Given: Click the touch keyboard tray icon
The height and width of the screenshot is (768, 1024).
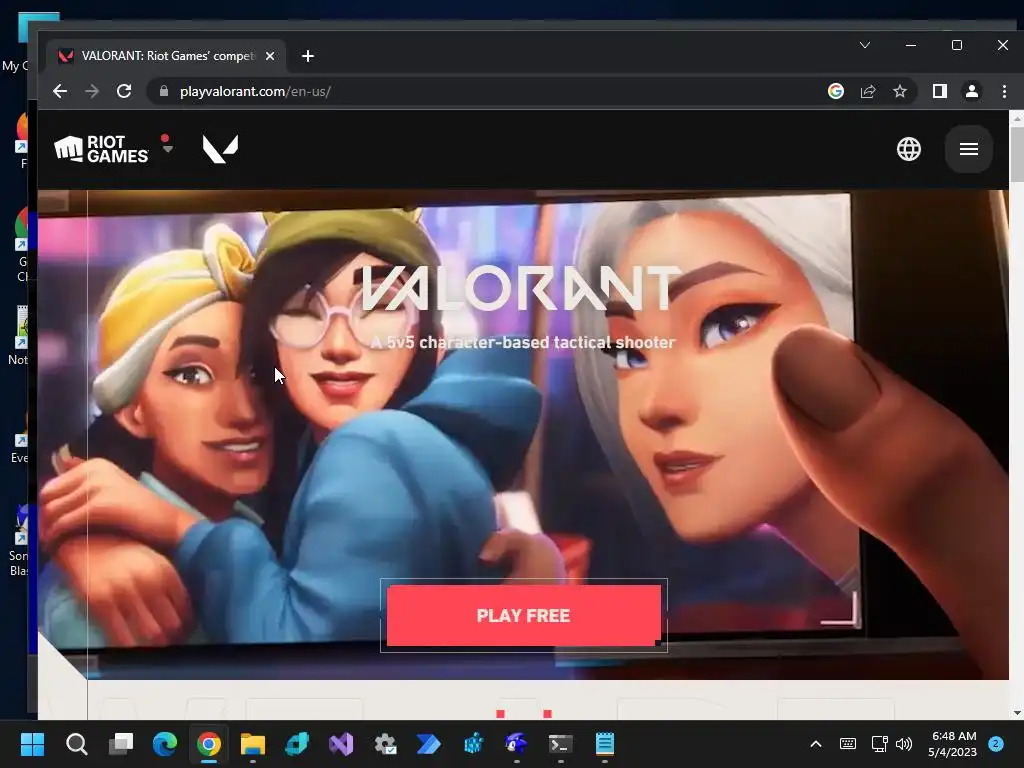Looking at the screenshot, I should (x=848, y=744).
